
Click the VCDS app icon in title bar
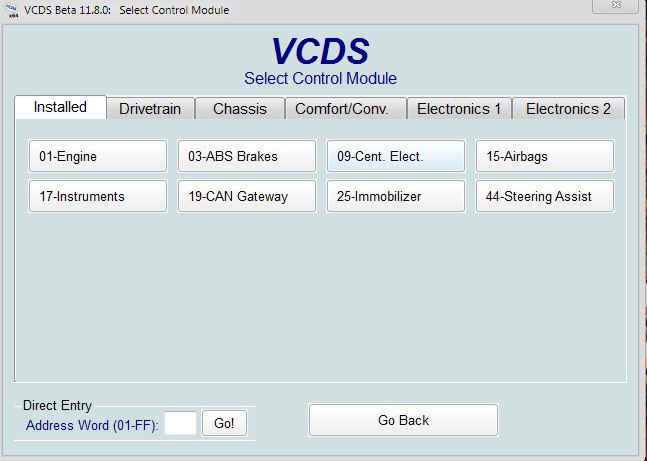[x=13, y=10]
